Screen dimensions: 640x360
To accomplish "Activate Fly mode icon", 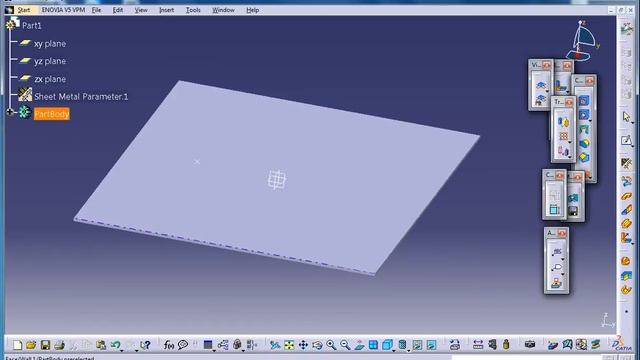I will click(x=275, y=345).
